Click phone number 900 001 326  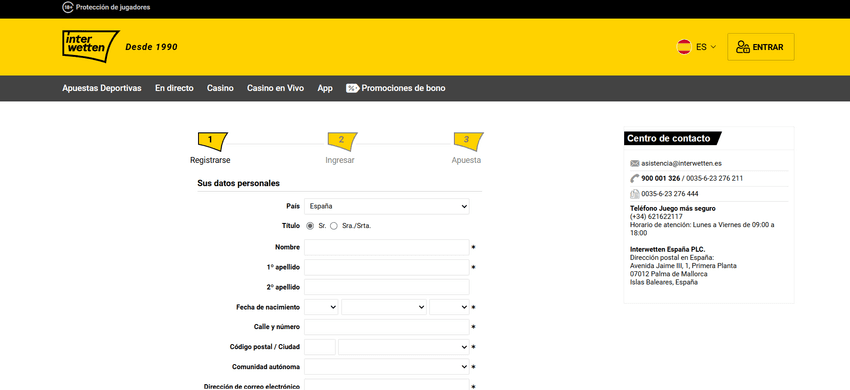[x=660, y=178]
